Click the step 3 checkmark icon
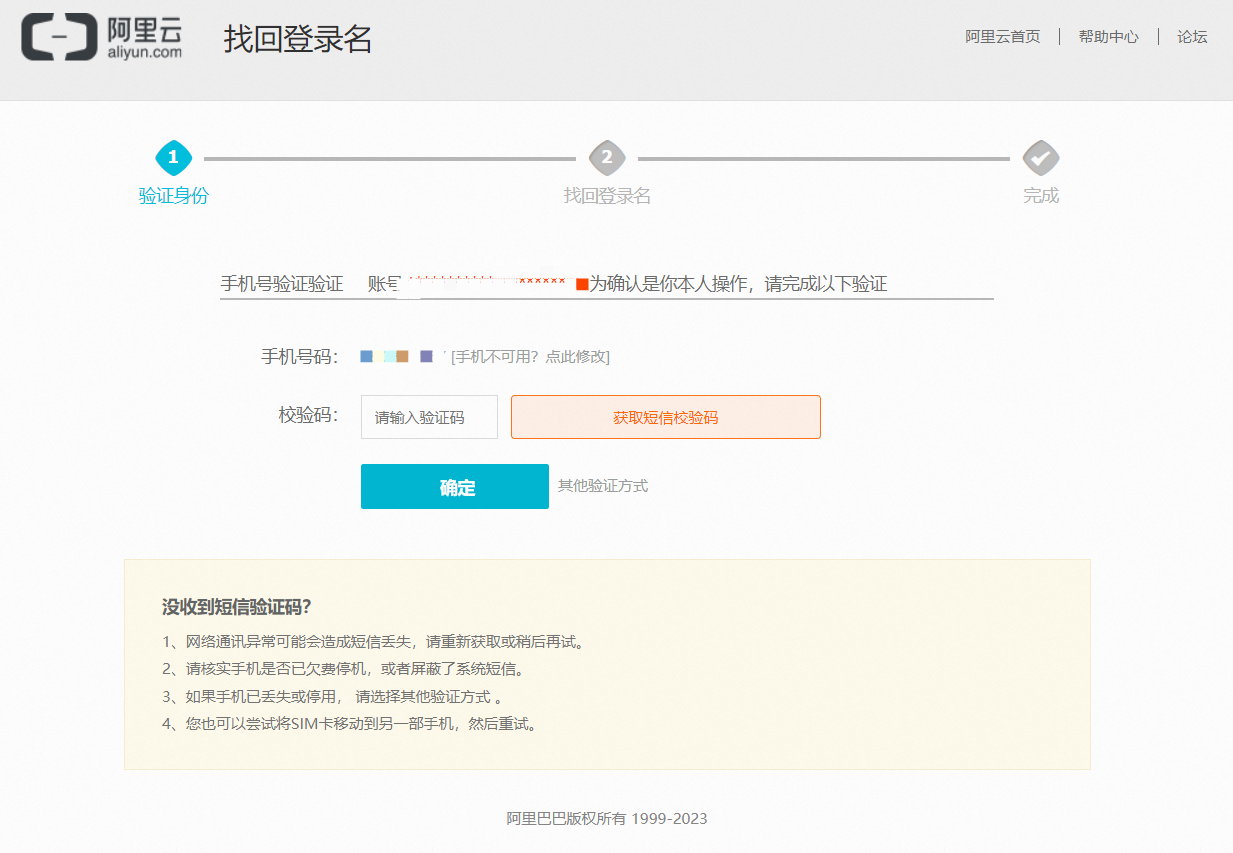 click(1040, 158)
